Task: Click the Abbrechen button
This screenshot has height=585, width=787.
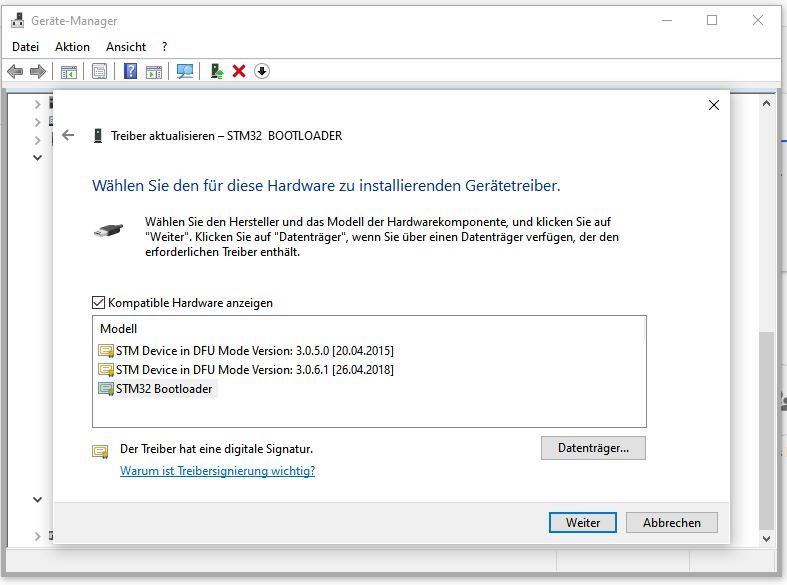Action: [x=672, y=523]
